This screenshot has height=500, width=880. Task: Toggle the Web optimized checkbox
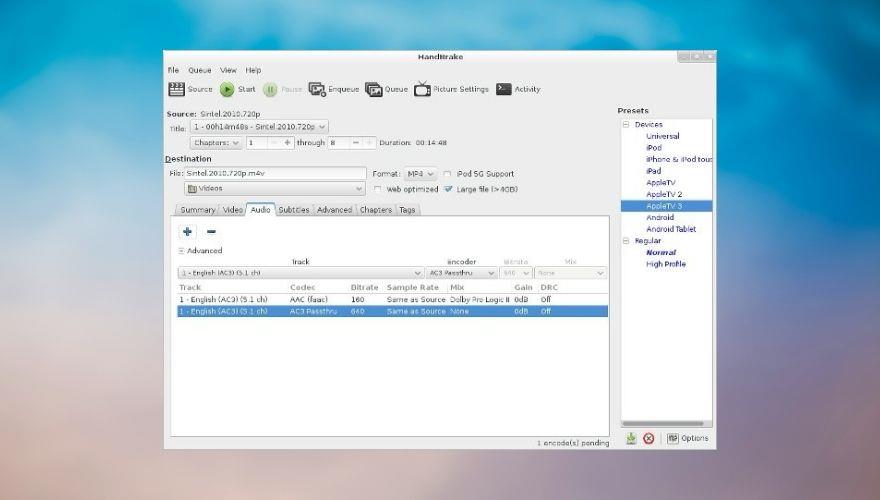tap(378, 189)
